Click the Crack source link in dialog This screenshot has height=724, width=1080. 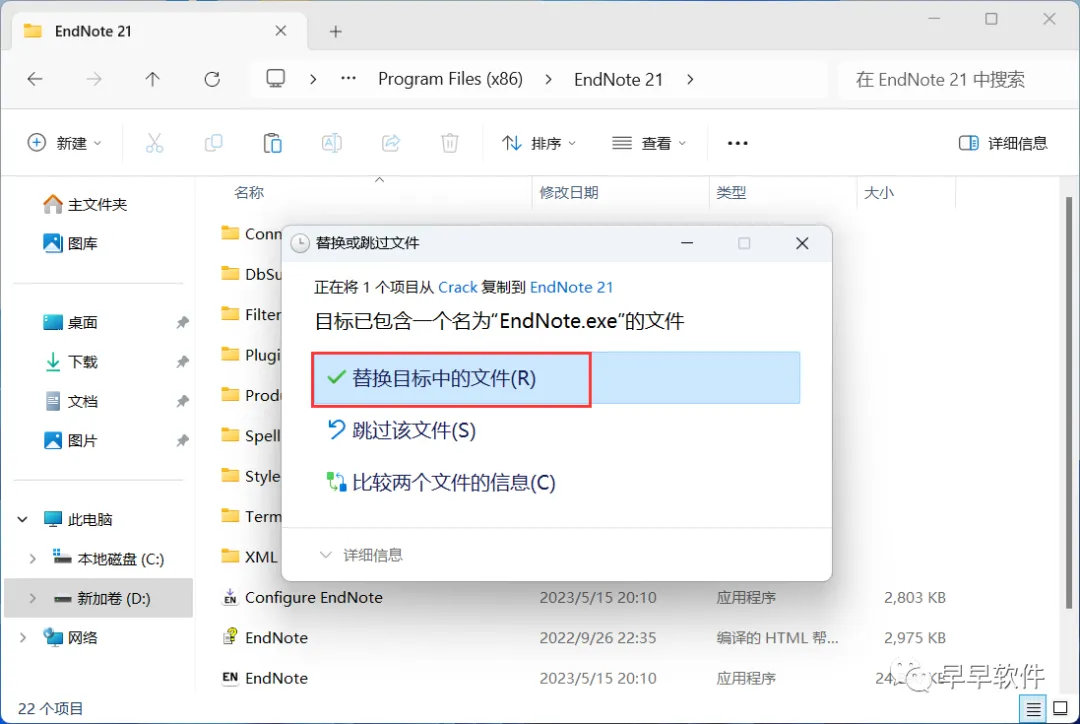(x=458, y=287)
